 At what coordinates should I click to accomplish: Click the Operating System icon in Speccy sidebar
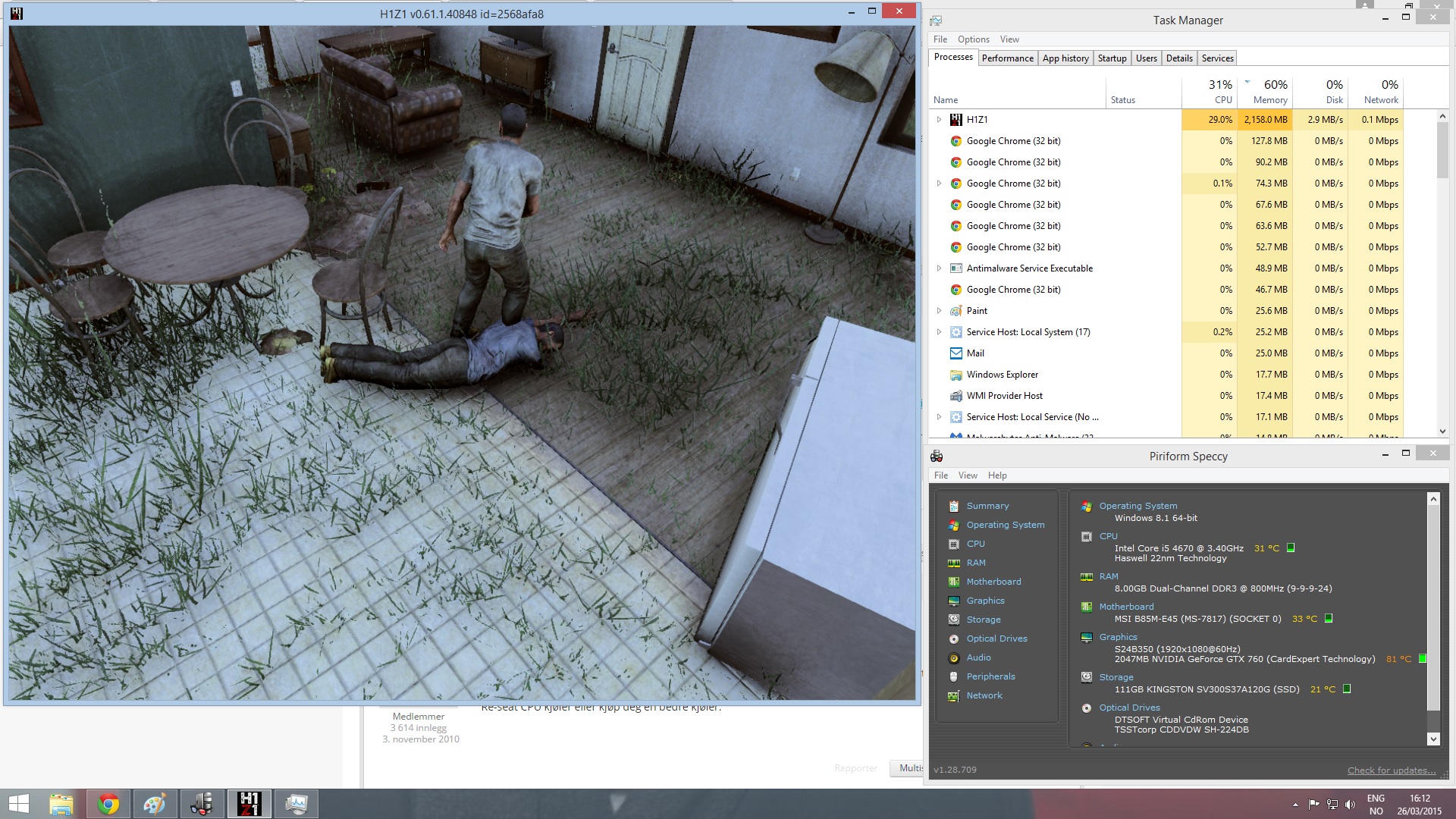[x=954, y=525]
